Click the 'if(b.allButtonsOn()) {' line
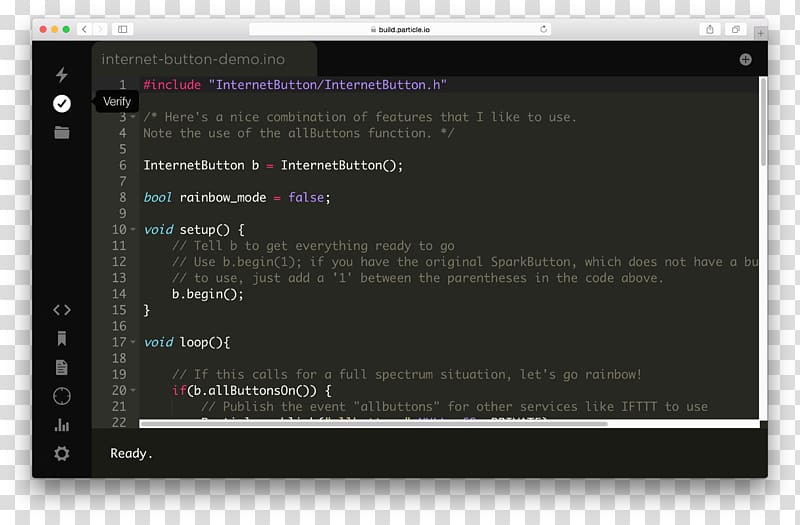Screen dimensions: 800x525 coord(252,390)
